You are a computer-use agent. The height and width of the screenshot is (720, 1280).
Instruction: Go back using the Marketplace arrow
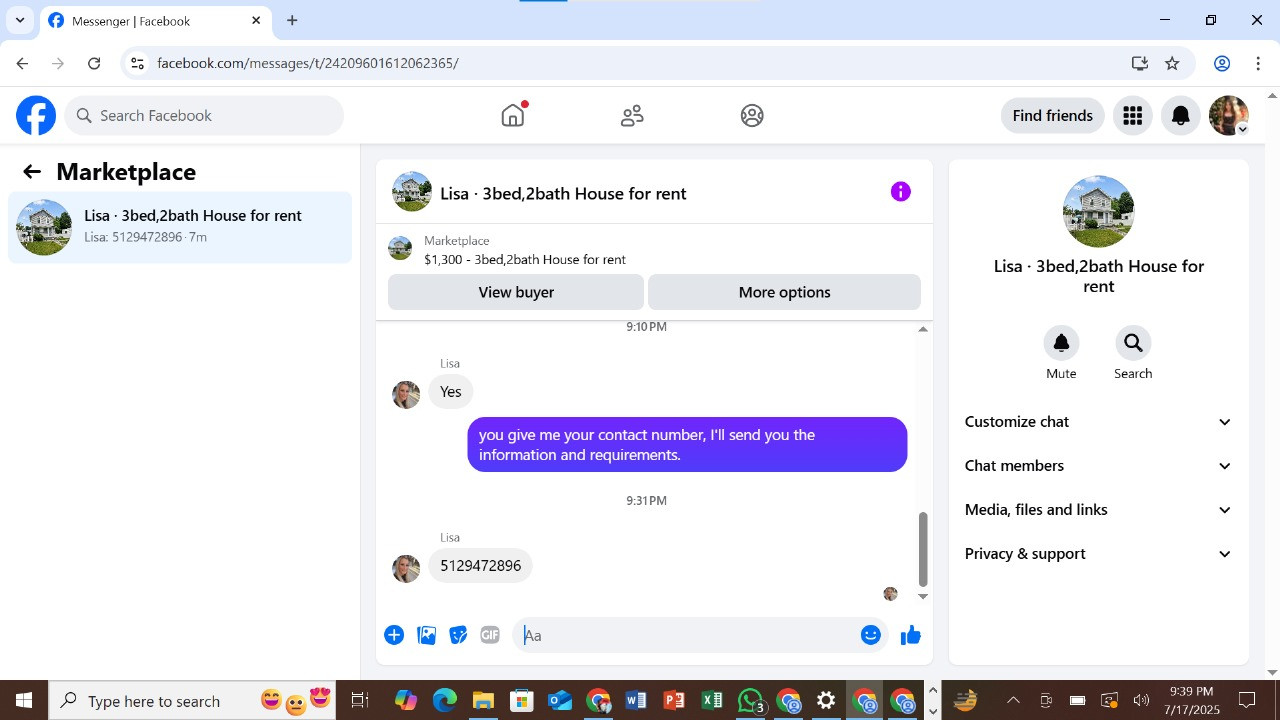32,172
